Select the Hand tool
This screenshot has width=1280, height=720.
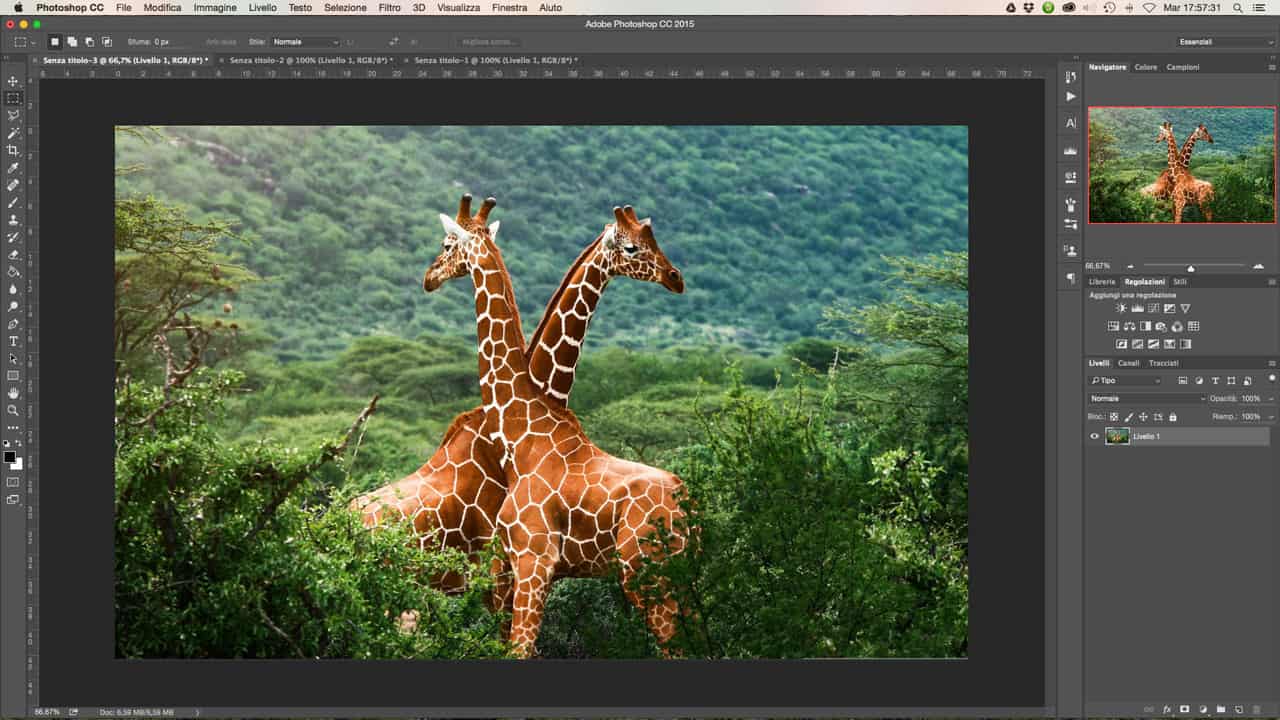pyautogui.click(x=13, y=394)
